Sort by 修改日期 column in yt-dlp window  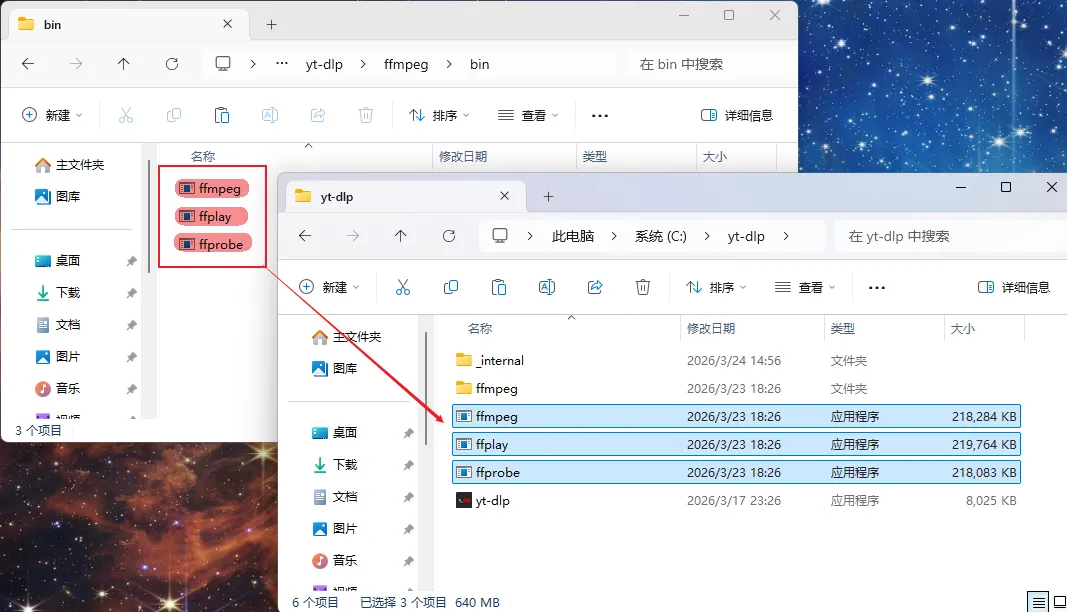coord(711,328)
